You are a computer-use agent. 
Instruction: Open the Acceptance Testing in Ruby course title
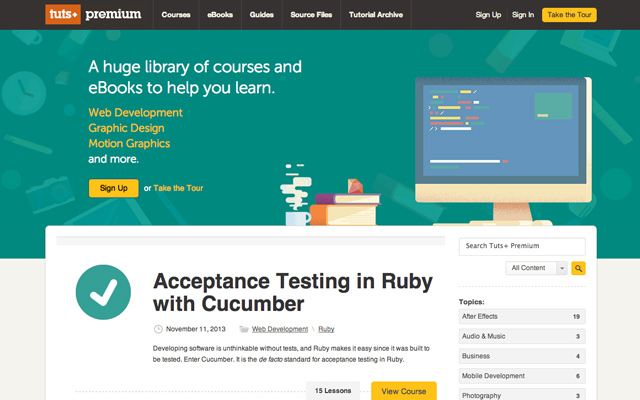click(293, 292)
